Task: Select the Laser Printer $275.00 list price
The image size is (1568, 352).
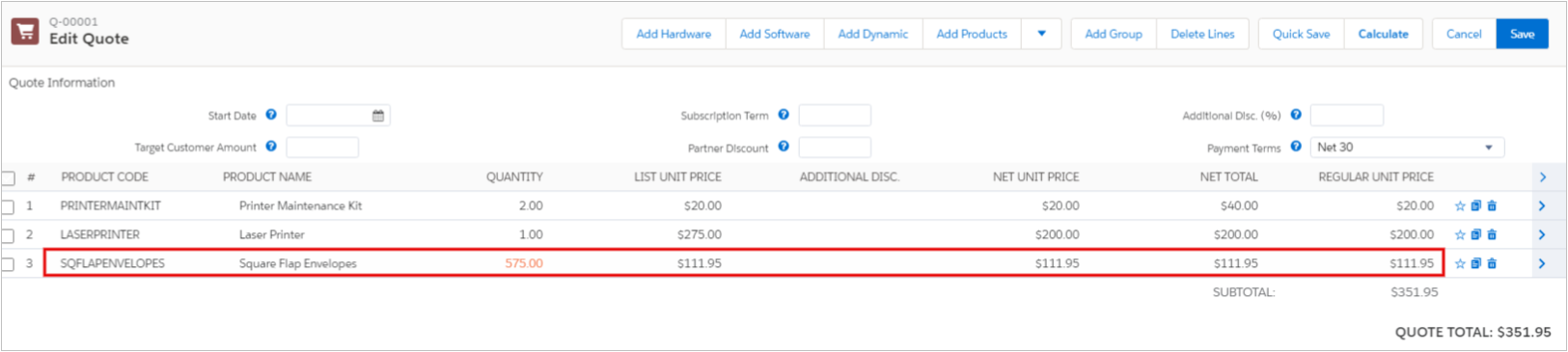Action: [x=700, y=234]
